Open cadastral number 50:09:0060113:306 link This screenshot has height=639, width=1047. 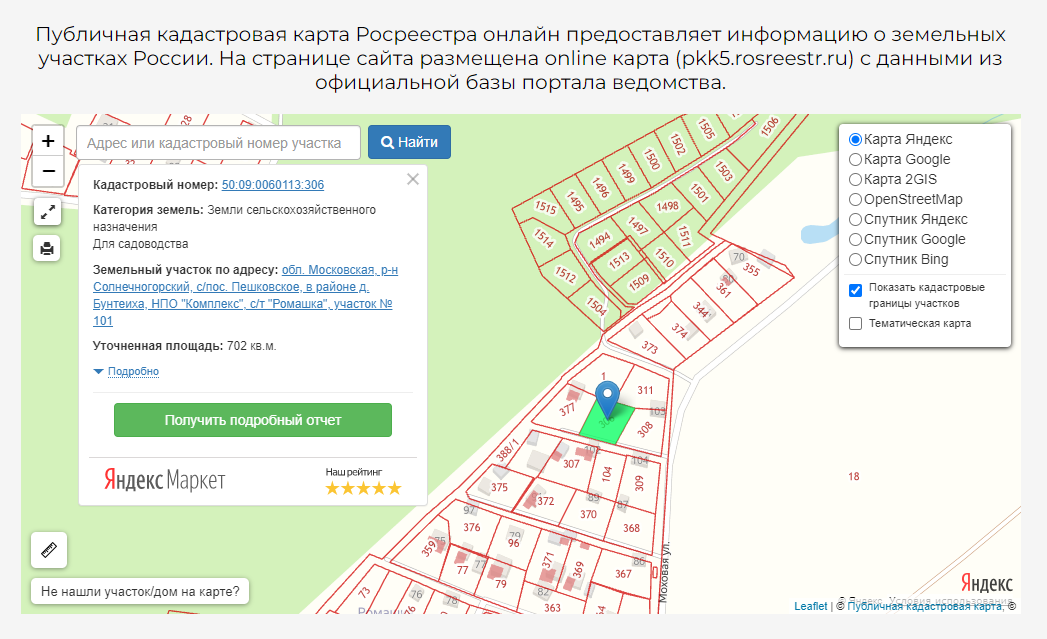272,185
